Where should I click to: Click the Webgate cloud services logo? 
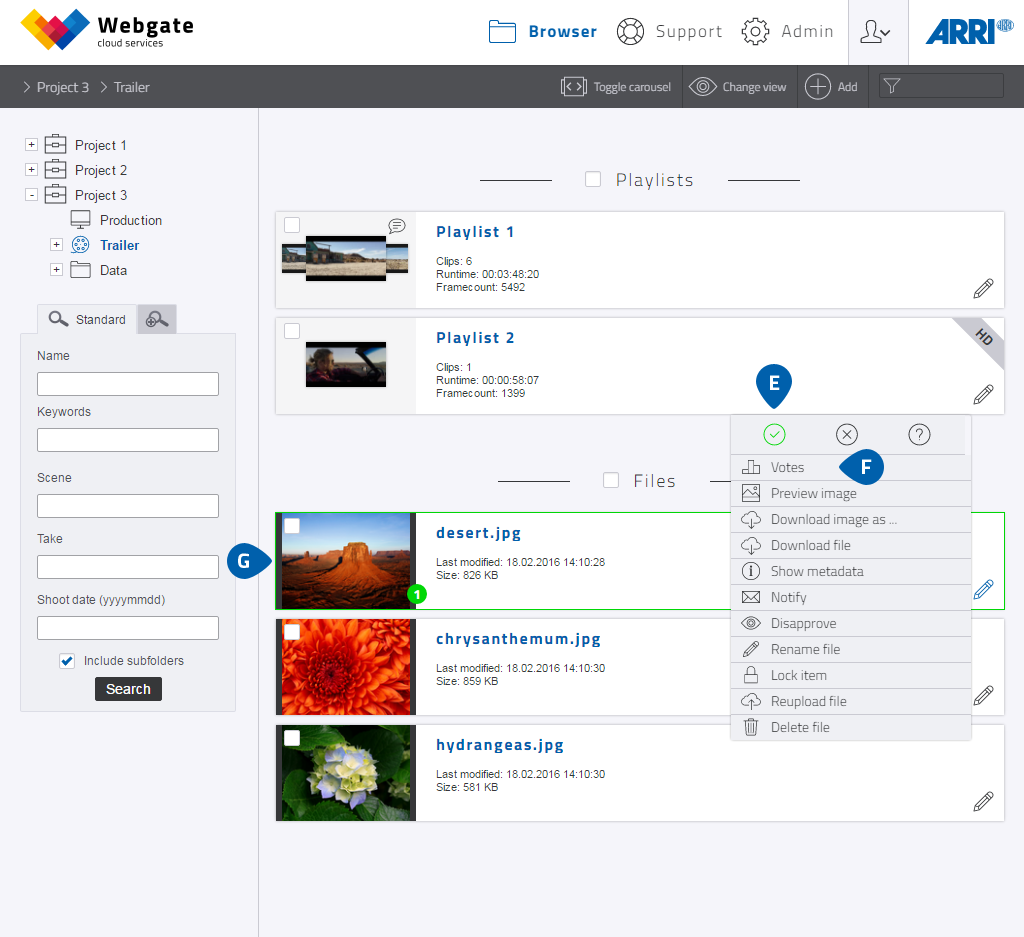[x=107, y=30]
